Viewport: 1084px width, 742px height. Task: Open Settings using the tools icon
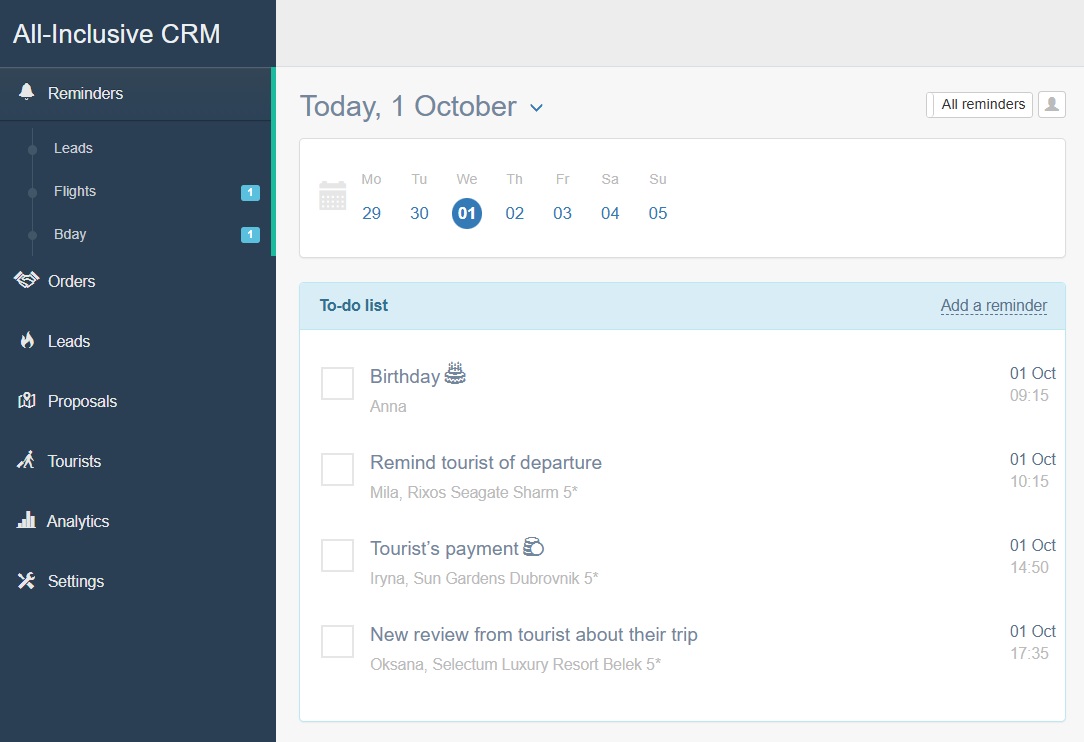click(x=25, y=581)
